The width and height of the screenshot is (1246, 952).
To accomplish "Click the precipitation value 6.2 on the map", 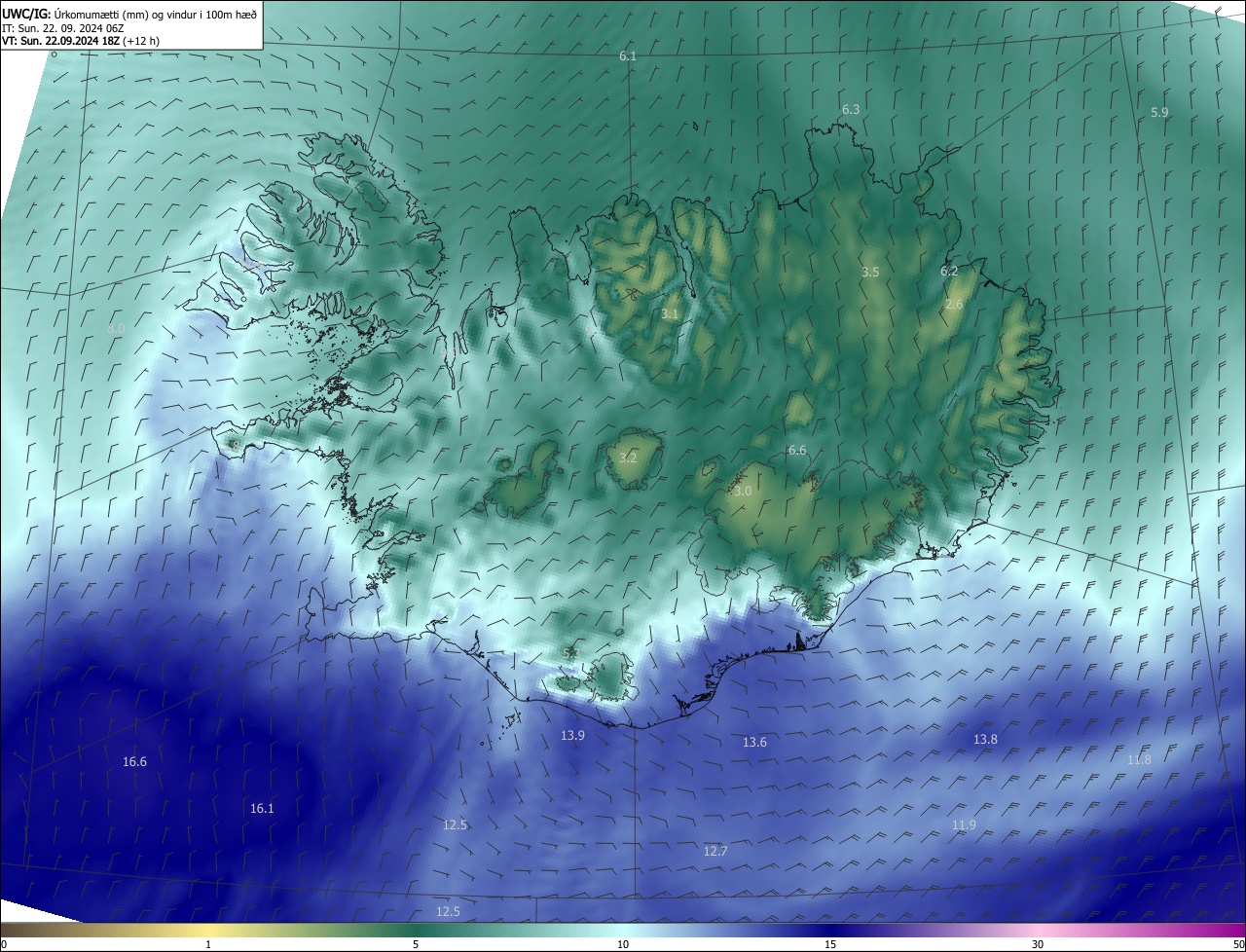I will 949,272.
